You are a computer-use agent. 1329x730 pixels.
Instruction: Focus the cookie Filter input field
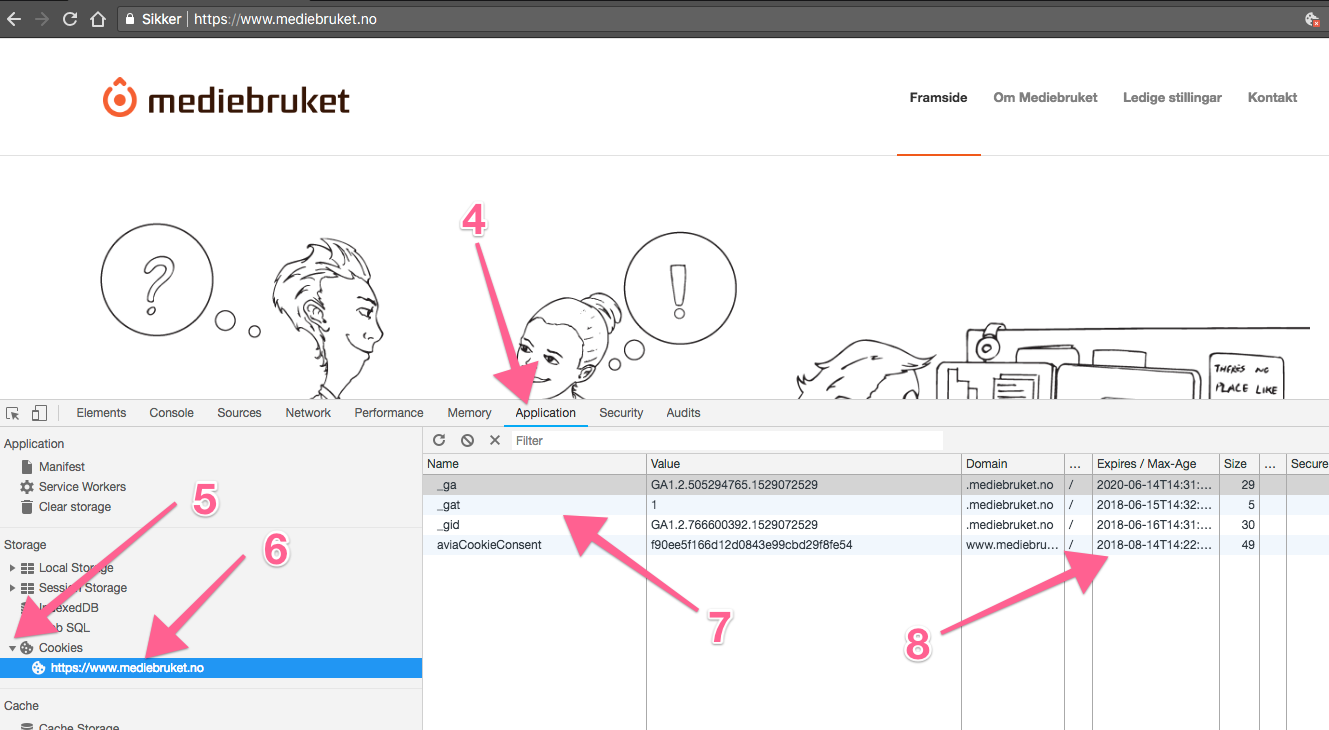point(727,440)
